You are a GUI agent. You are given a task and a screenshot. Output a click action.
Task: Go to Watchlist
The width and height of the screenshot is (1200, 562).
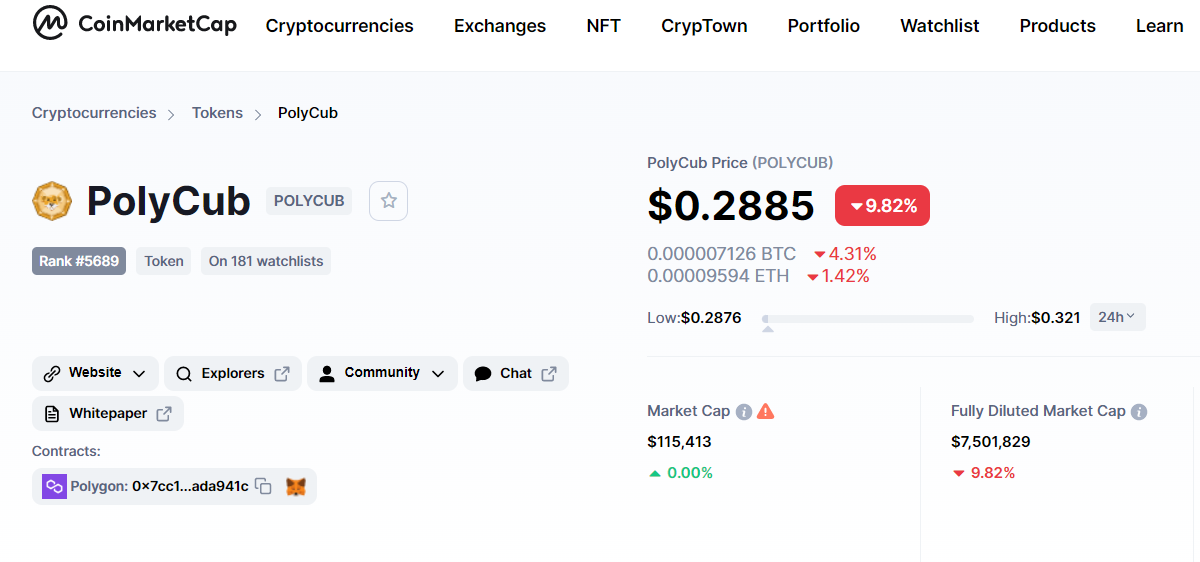940,26
